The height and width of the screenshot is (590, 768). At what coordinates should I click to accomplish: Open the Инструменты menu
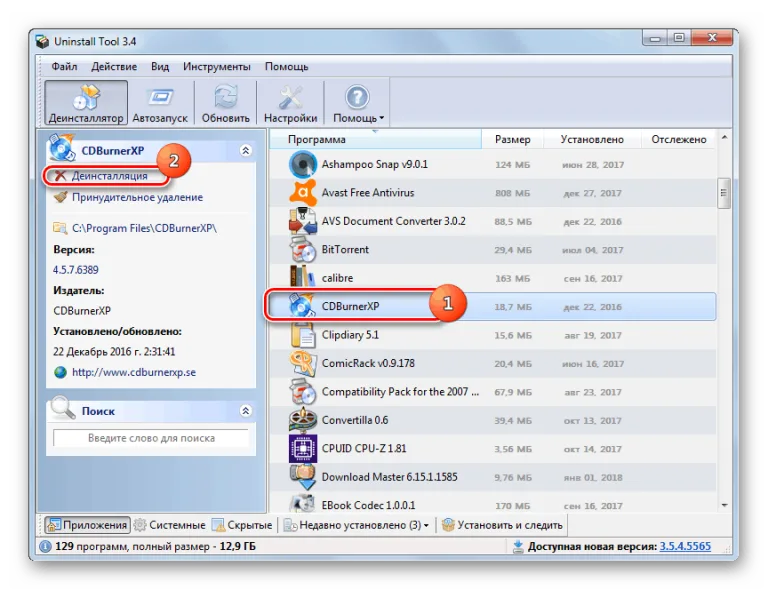tap(216, 67)
